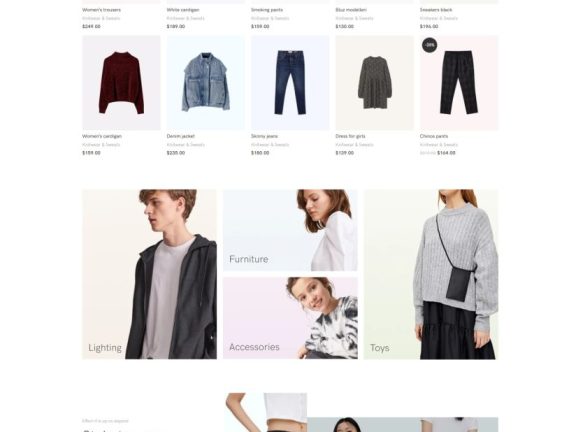Open the Furniture category banner

[290, 230]
